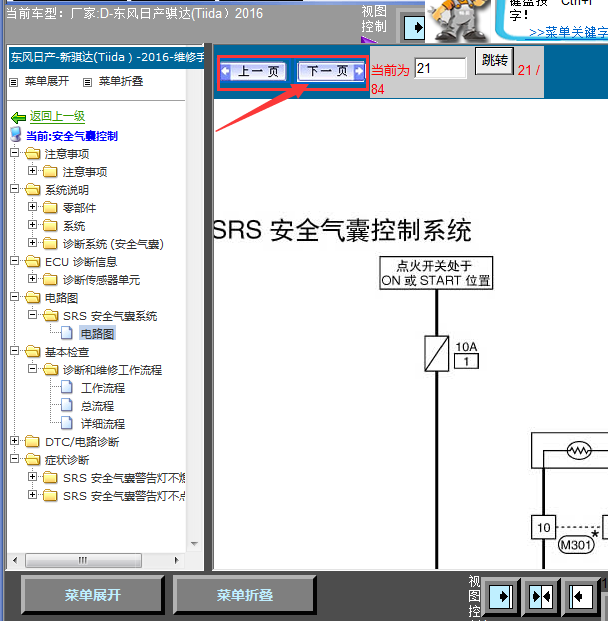Click the 电路图 top-level folder icon

pos(32,298)
